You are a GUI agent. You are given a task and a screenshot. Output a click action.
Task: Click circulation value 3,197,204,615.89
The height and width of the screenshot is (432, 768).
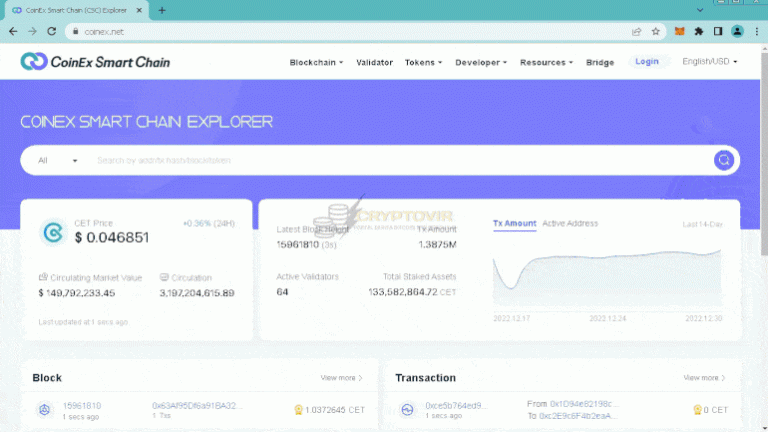click(x=197, y=293)
